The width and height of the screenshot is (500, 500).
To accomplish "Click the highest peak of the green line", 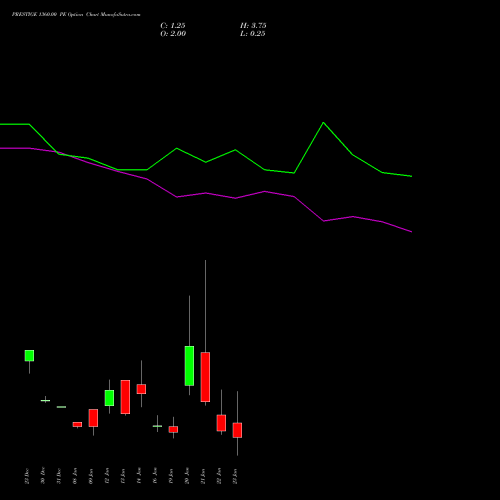I will [x=323, y=123].
